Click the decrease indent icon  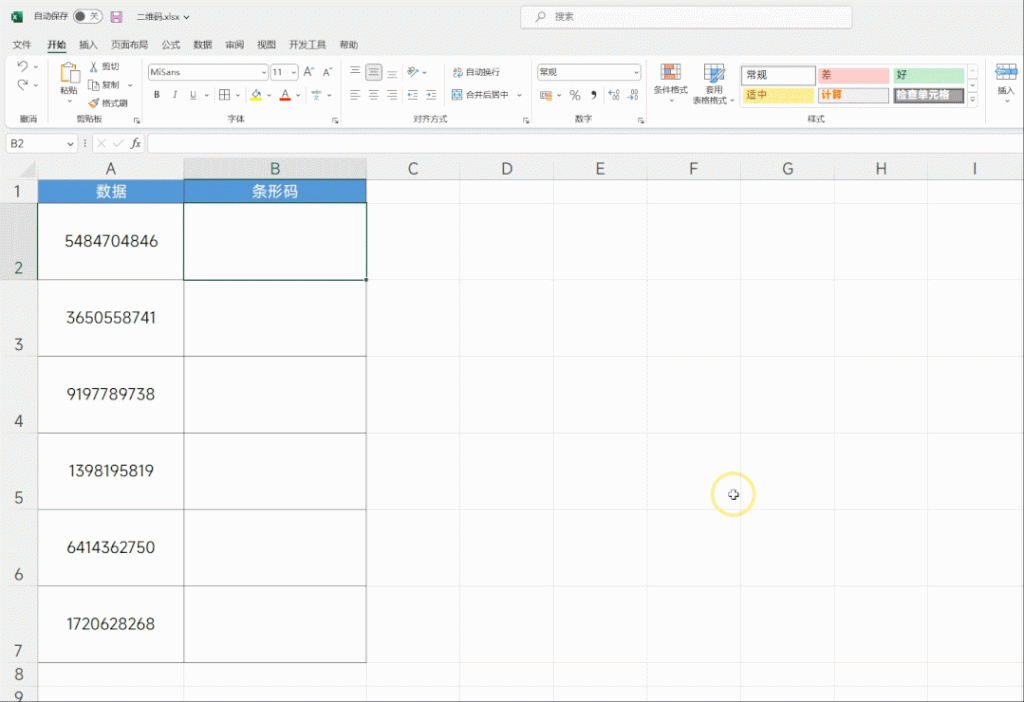click(x=413, y=95)
